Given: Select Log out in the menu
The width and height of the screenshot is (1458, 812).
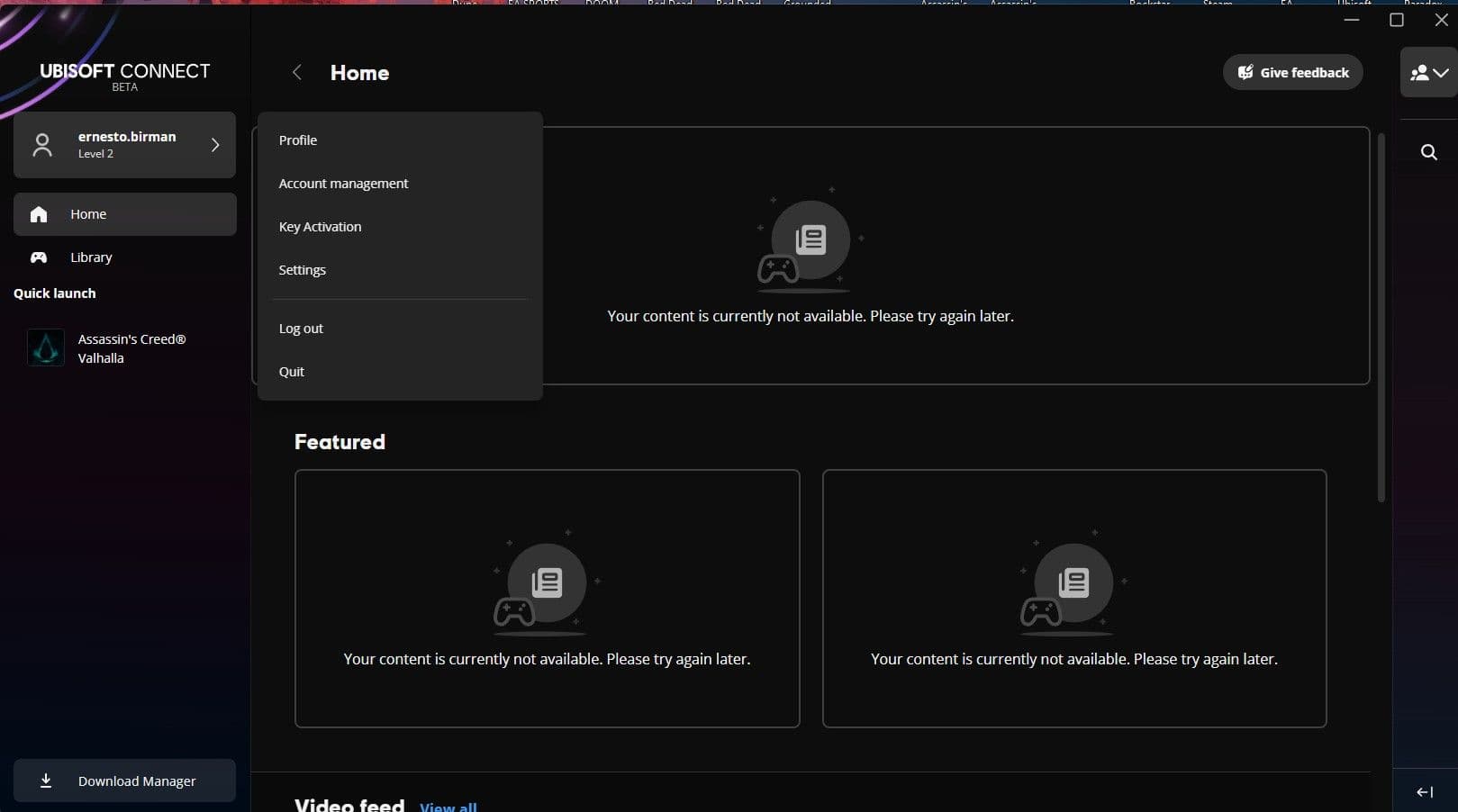Looking at the screenshot, I should [301, 329].
